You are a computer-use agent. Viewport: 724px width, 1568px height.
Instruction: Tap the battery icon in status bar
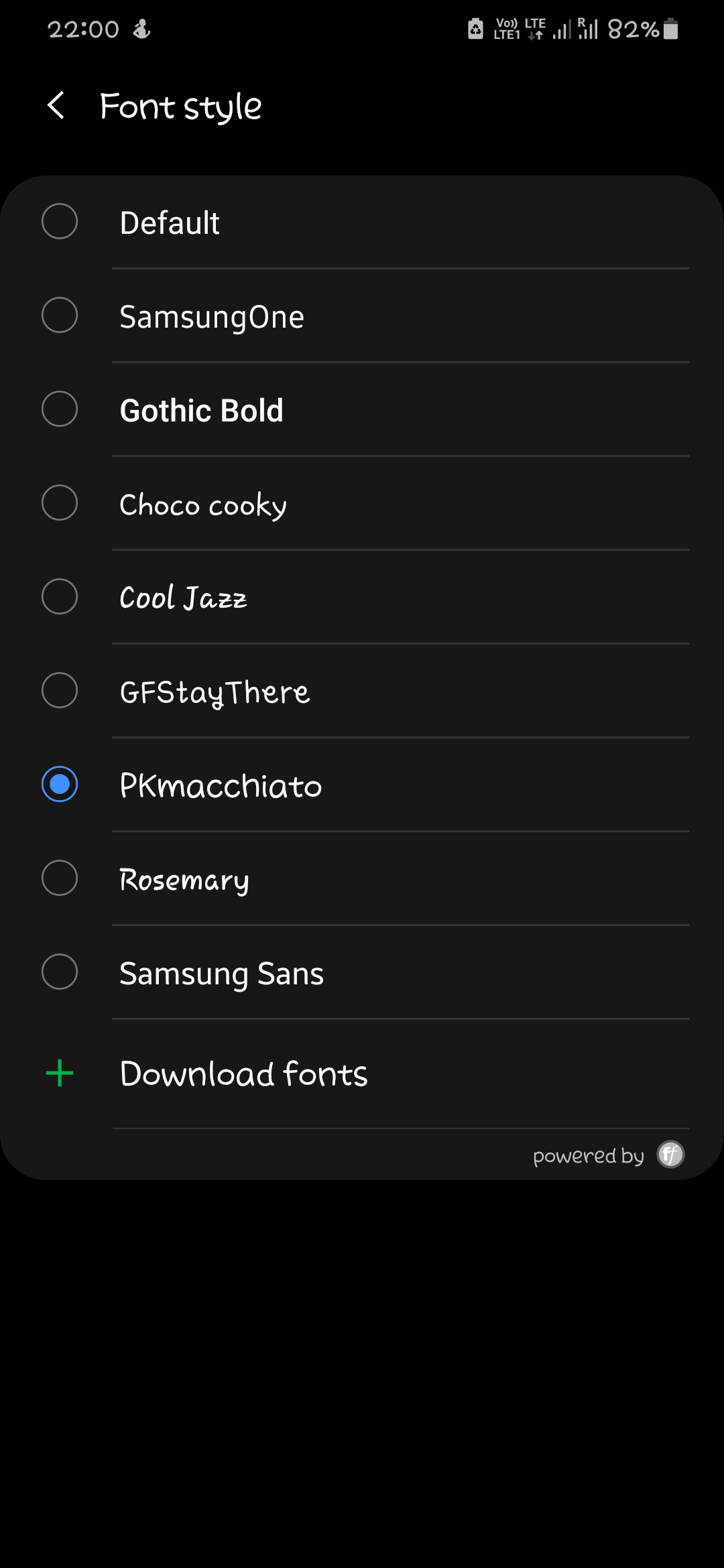coord(670,29)
